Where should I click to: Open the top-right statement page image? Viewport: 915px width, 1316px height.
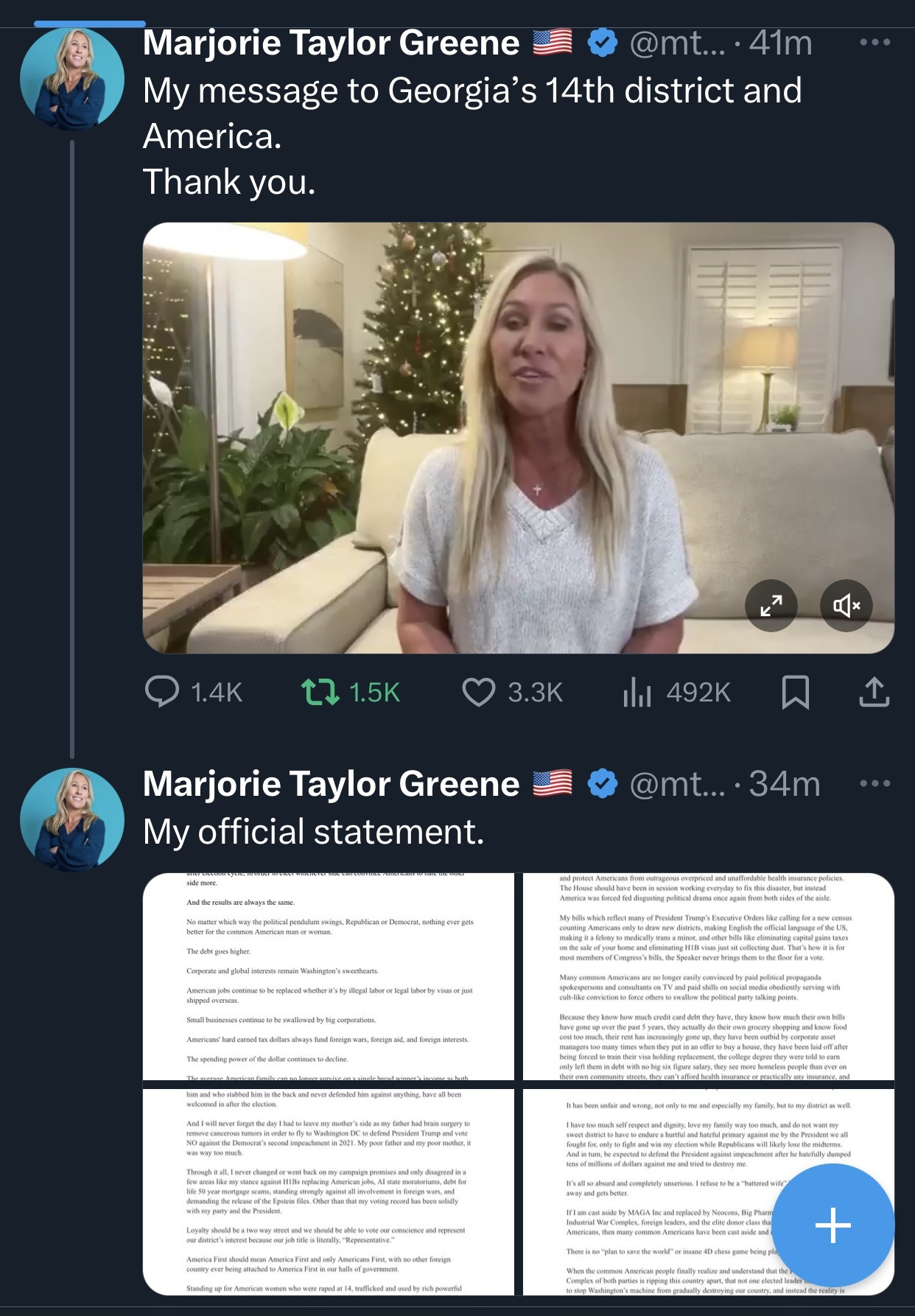708,976
